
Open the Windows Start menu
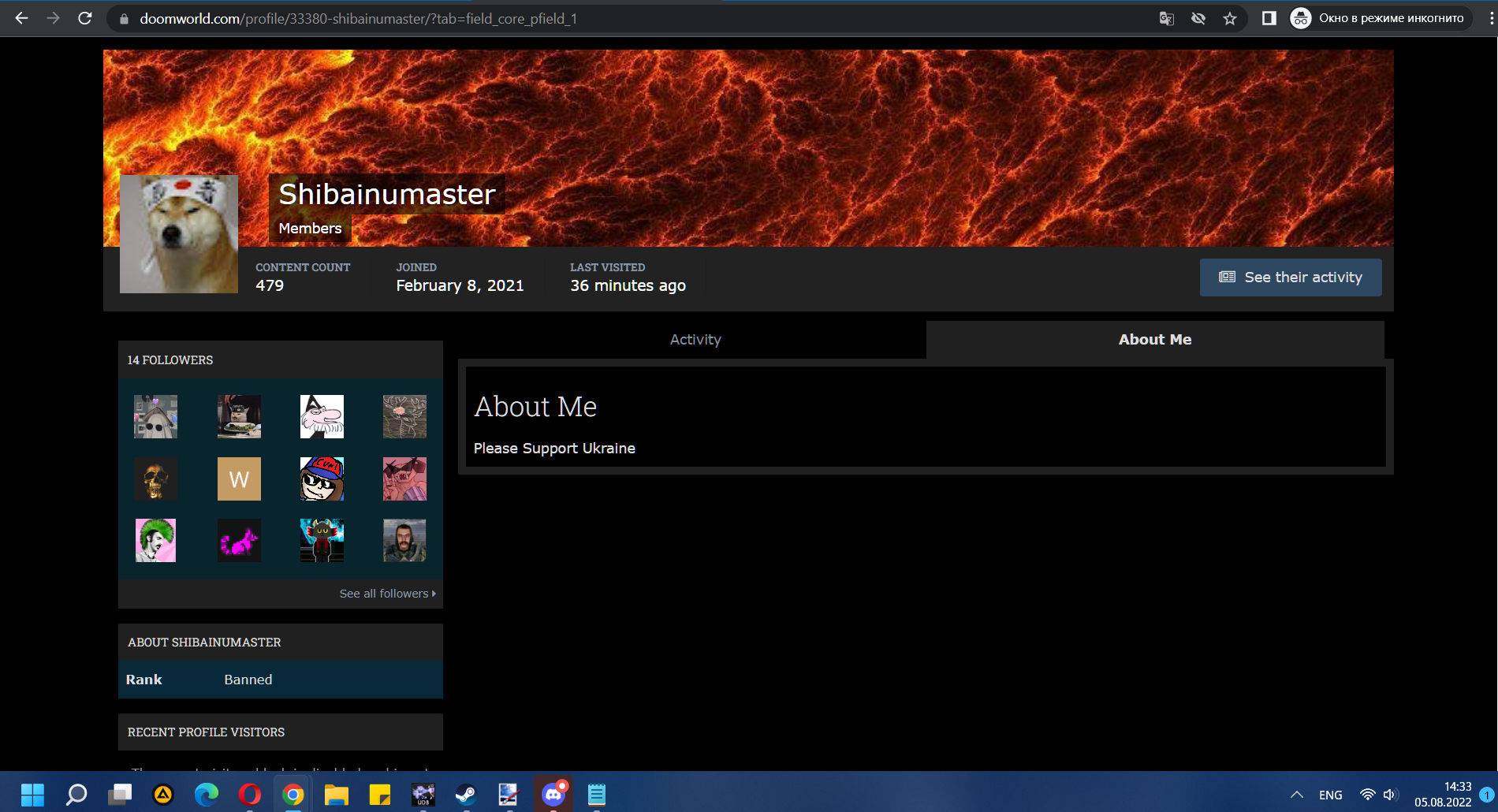pyautogui.click(x=32, y=794)
